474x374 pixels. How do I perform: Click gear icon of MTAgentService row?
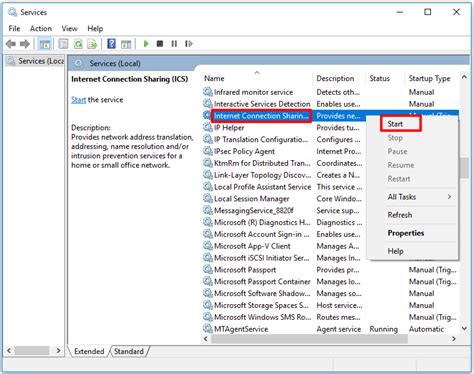point(208,329)
